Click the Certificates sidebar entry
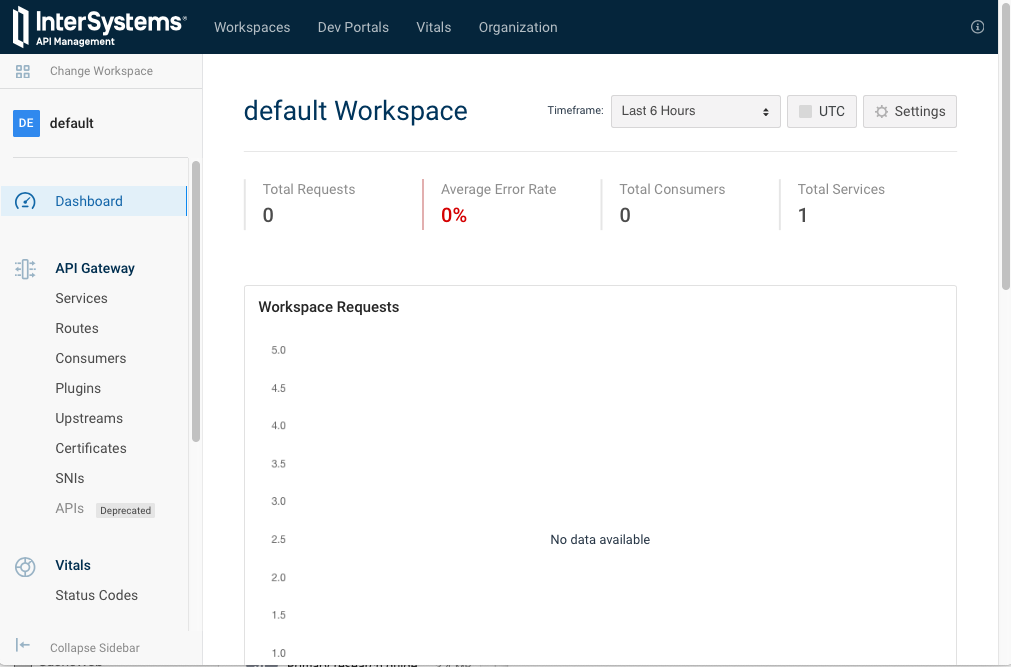 tap(90, 448)
